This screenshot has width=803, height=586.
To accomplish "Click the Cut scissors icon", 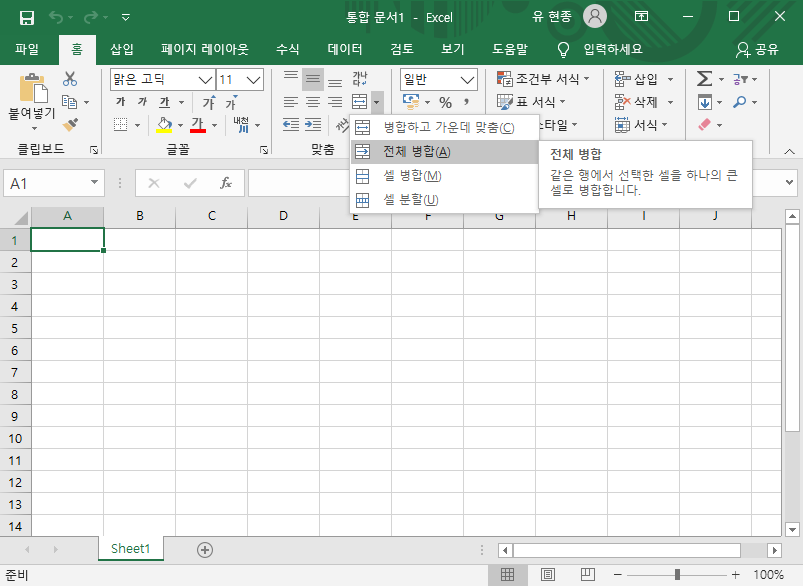I will coord(70,79).
